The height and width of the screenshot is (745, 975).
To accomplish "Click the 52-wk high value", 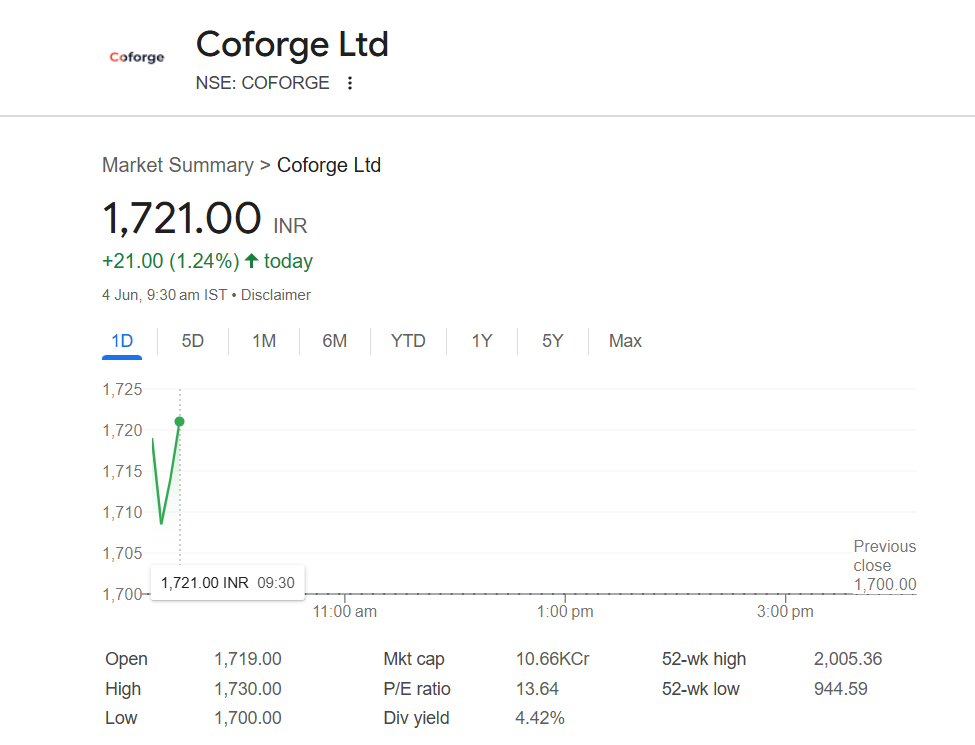I will pyautogui.click(x=848, y=659).
